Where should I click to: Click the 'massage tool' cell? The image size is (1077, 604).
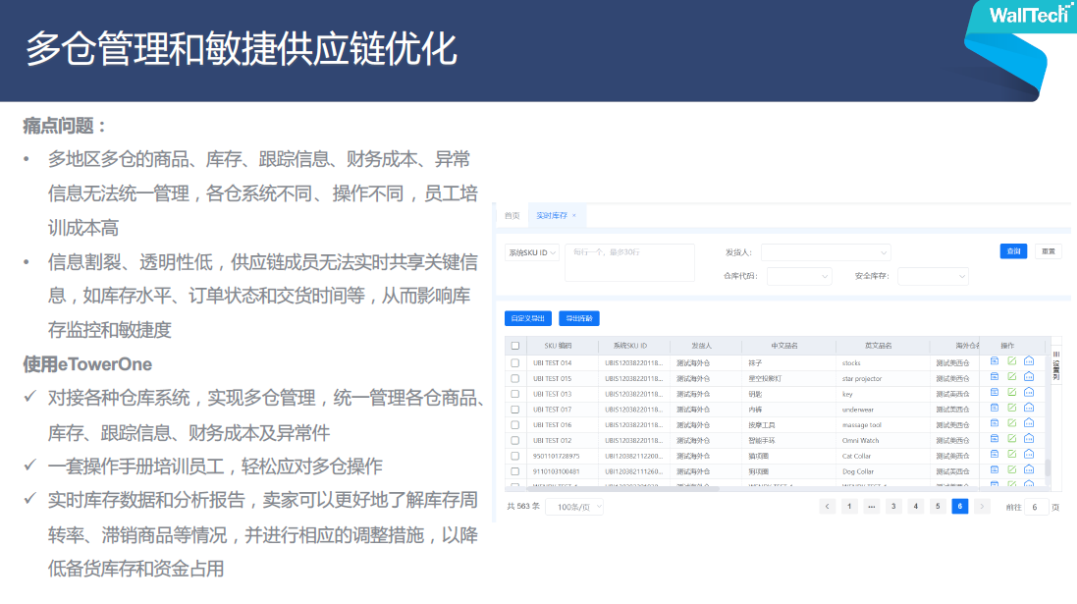(861, 425)
